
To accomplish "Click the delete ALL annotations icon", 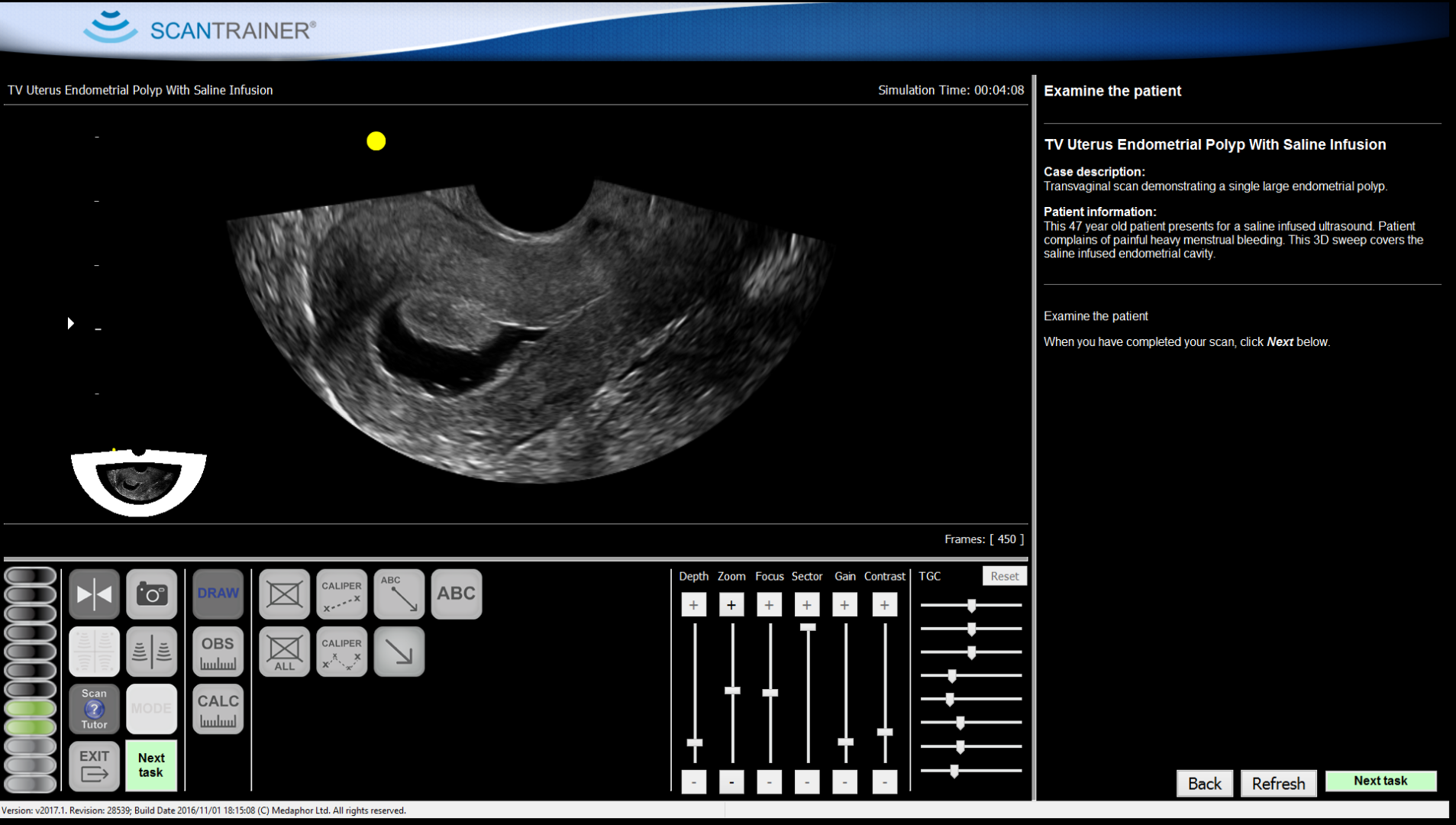I will (284, 652).
